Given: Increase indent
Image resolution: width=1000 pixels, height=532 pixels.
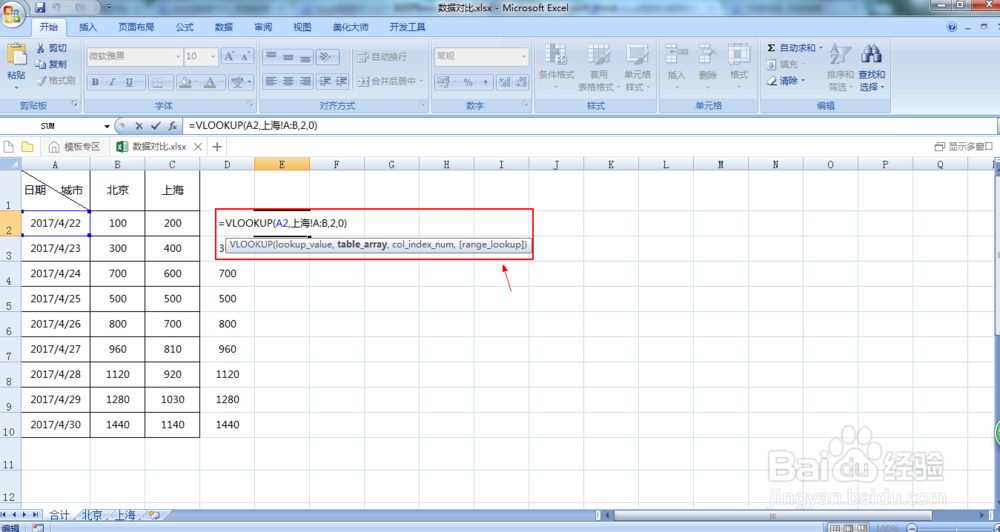Looking at the screenshot, I should (x=341, y=81).
